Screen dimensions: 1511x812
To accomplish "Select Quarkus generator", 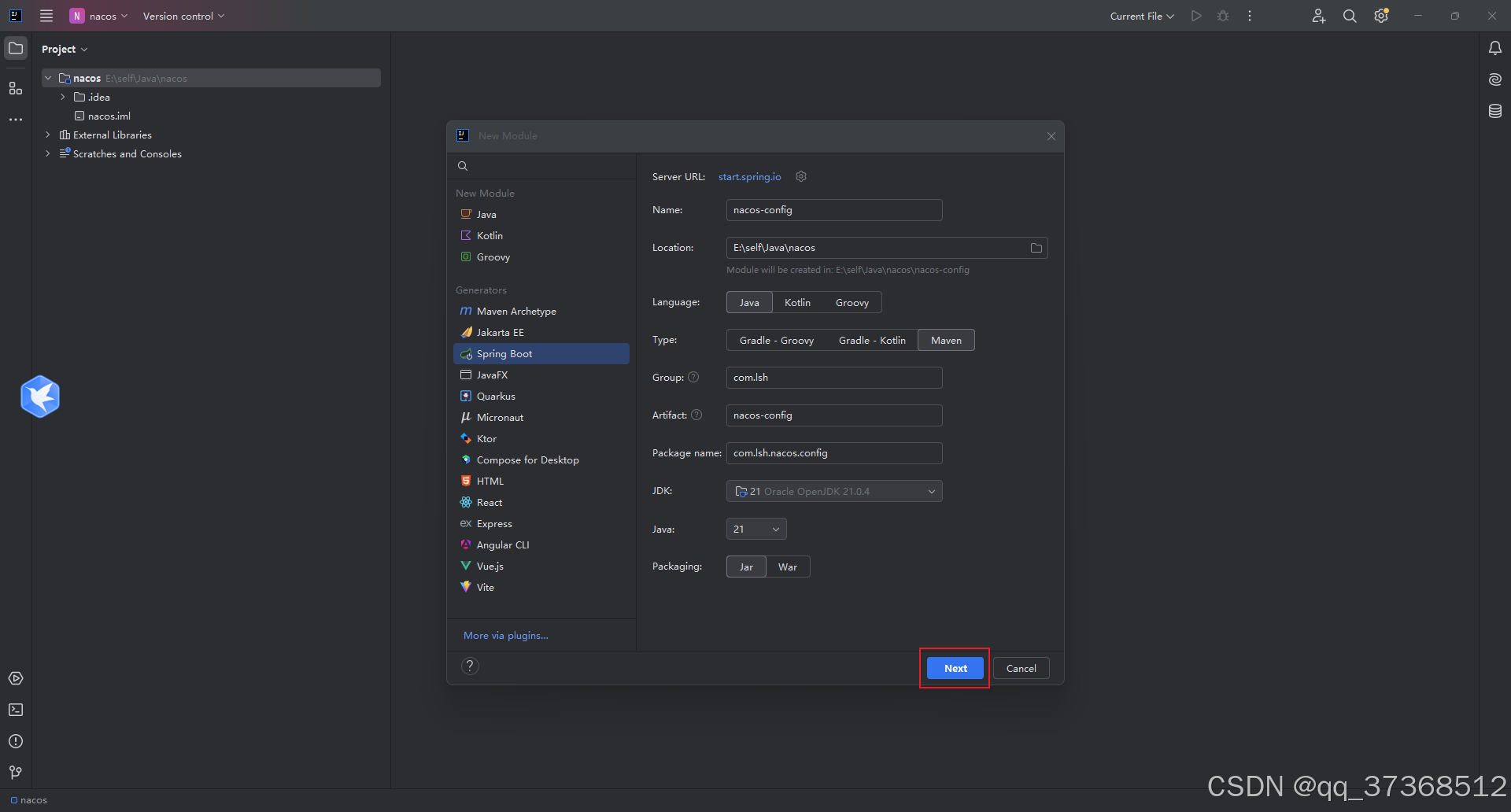I will pos(541,396).
